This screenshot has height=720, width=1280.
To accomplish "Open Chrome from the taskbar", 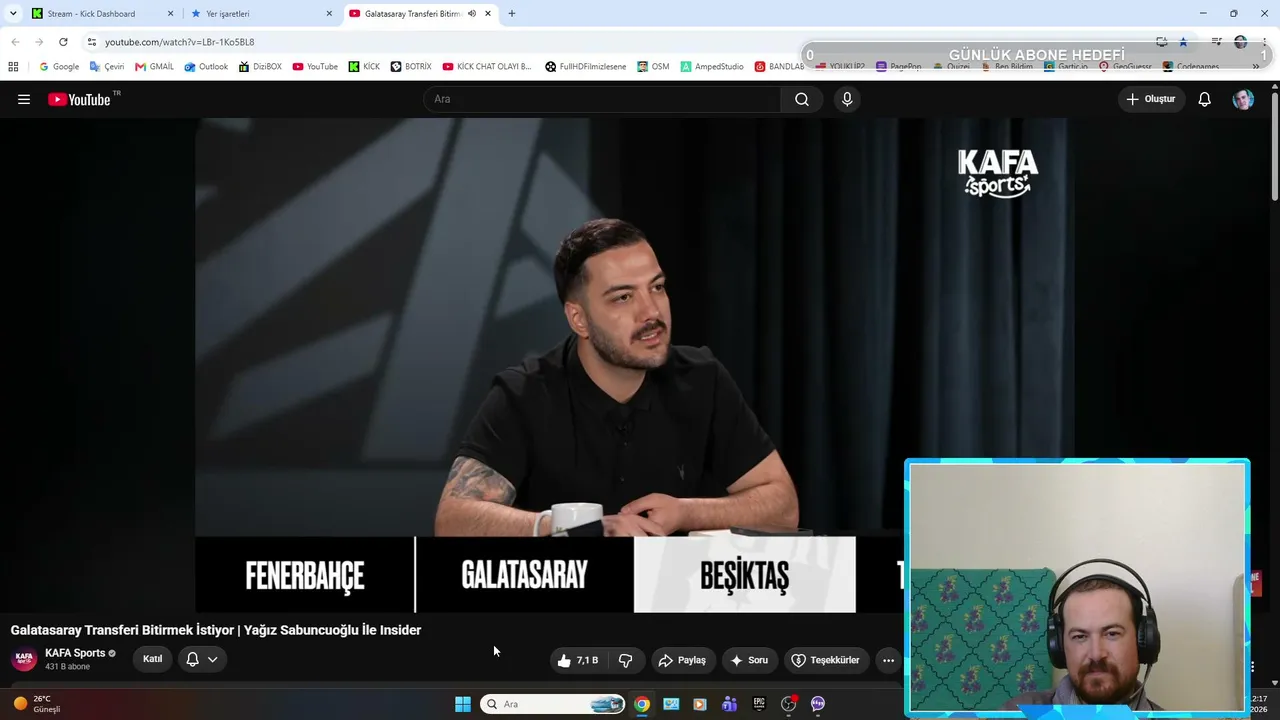I will pos(642,704).
